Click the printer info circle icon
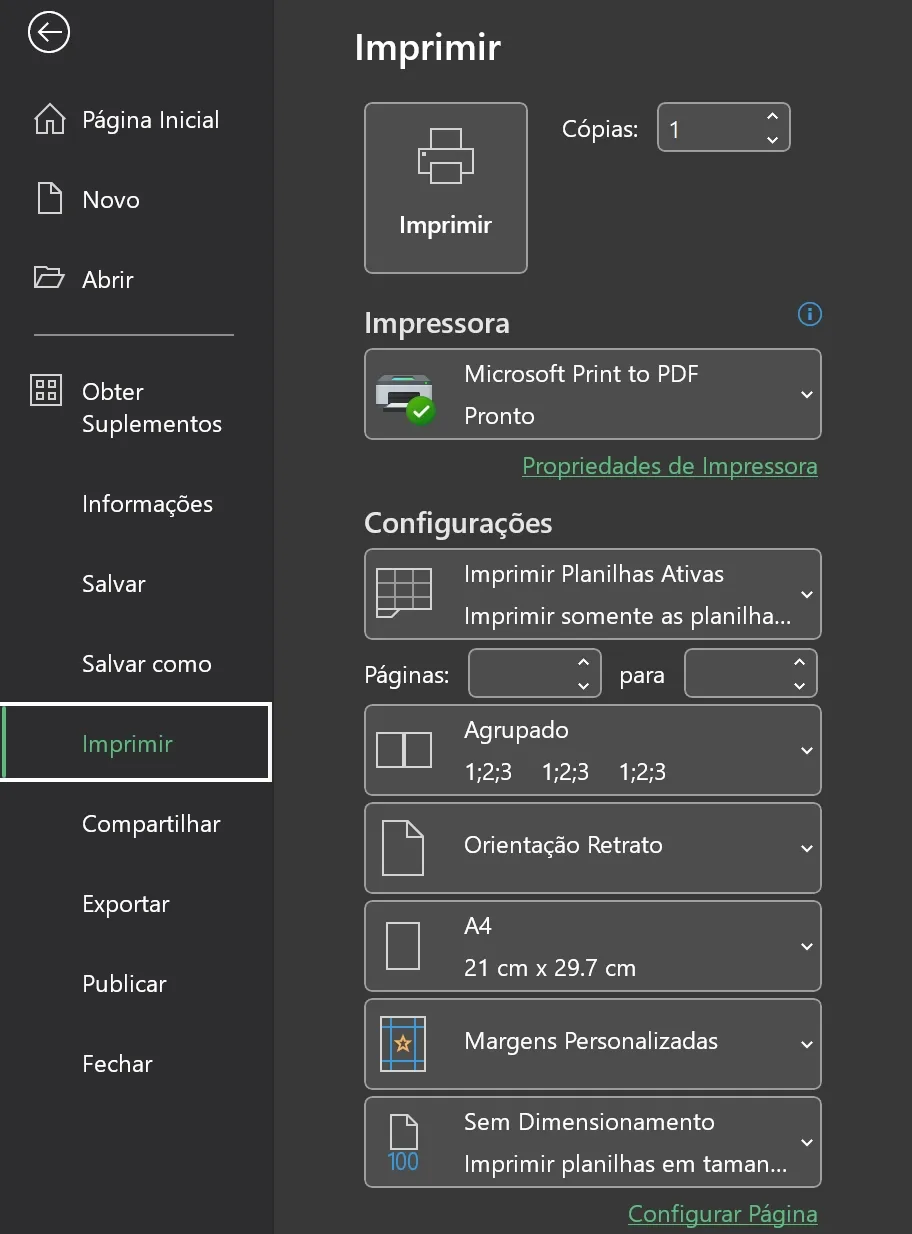 pos(809,314)
